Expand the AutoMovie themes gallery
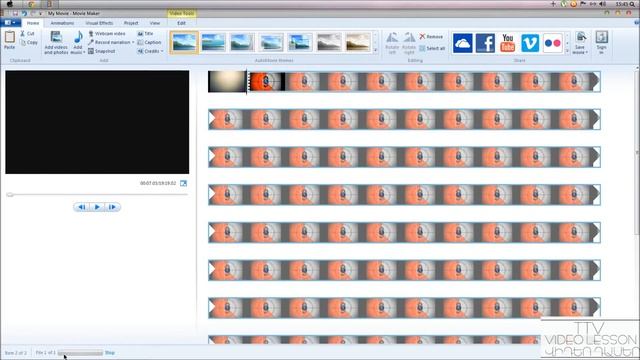Image resolution: width=640 pixels, height=360 pixels. [376, 51]
